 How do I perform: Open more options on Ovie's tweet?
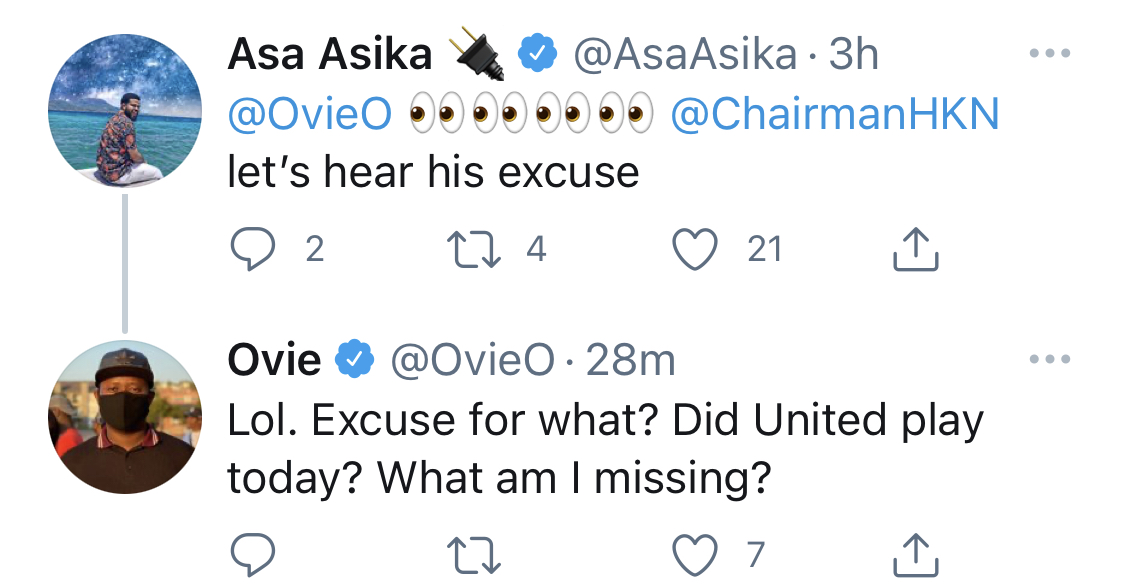pos(1049,358)
